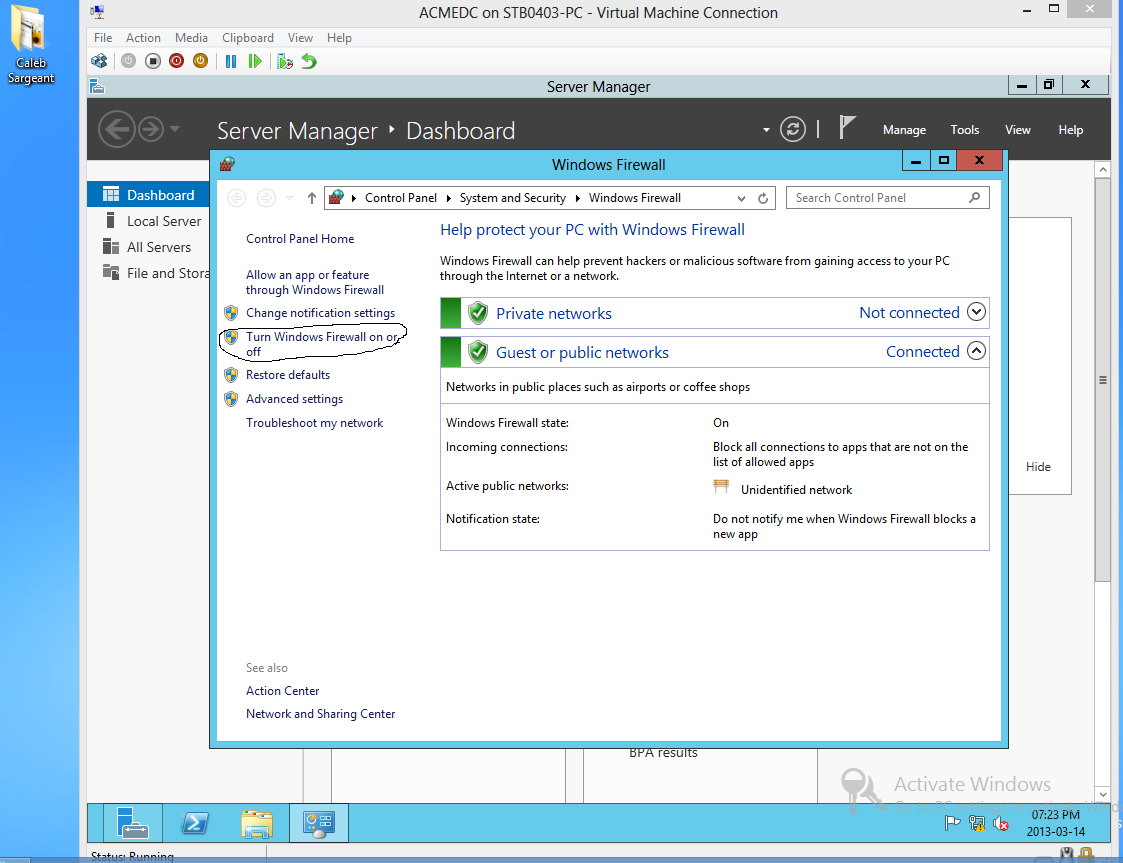
Task: Open the Tools menu in Server Manager
Action: pos(965,130)
